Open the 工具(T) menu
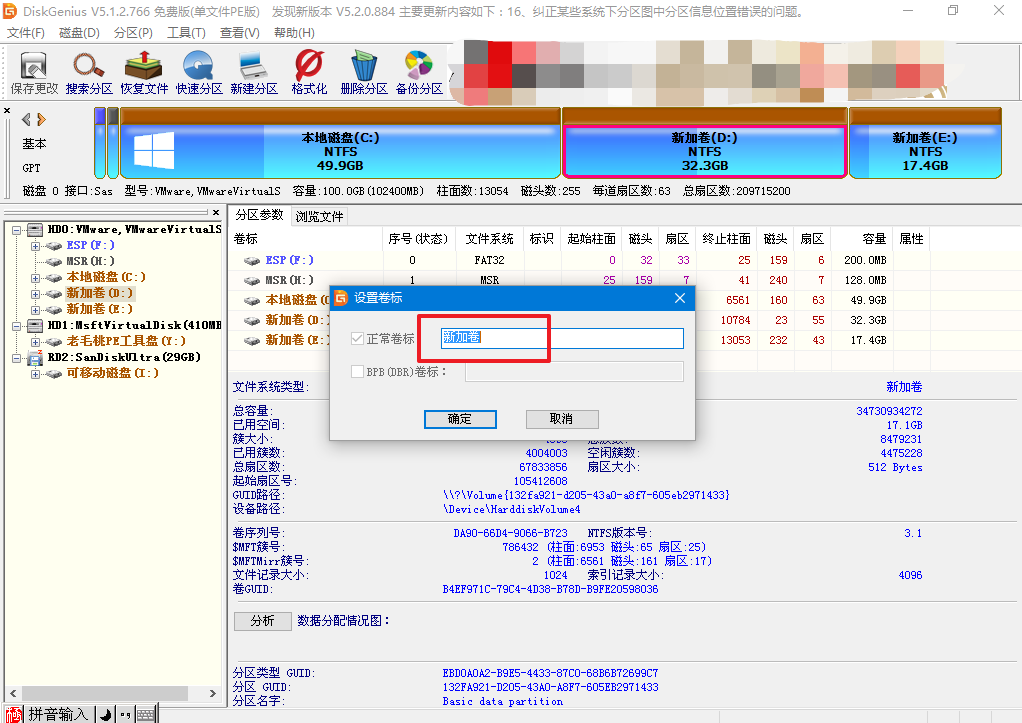 click(186, 33)
